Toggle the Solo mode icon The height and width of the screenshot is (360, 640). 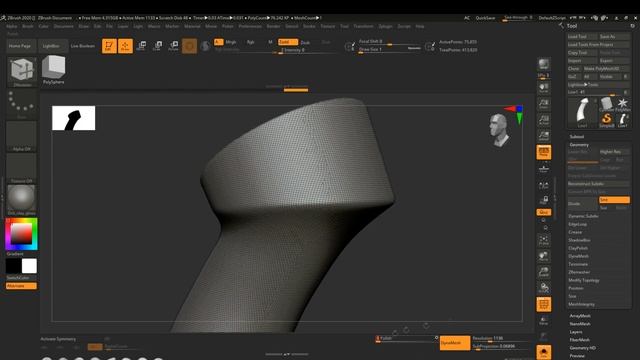point(544,352)
